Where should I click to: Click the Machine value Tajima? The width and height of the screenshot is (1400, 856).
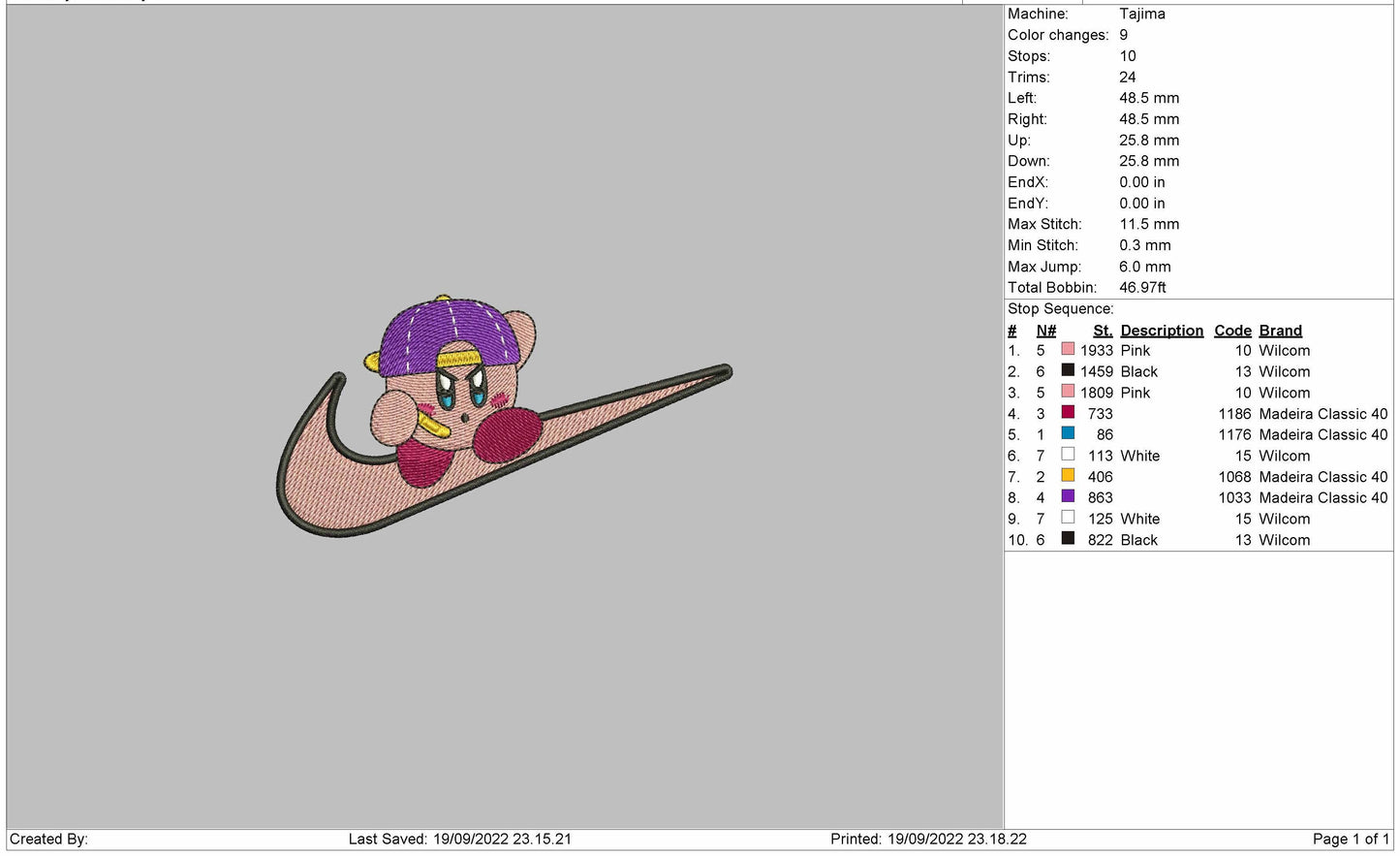(x=1141, y=14)
